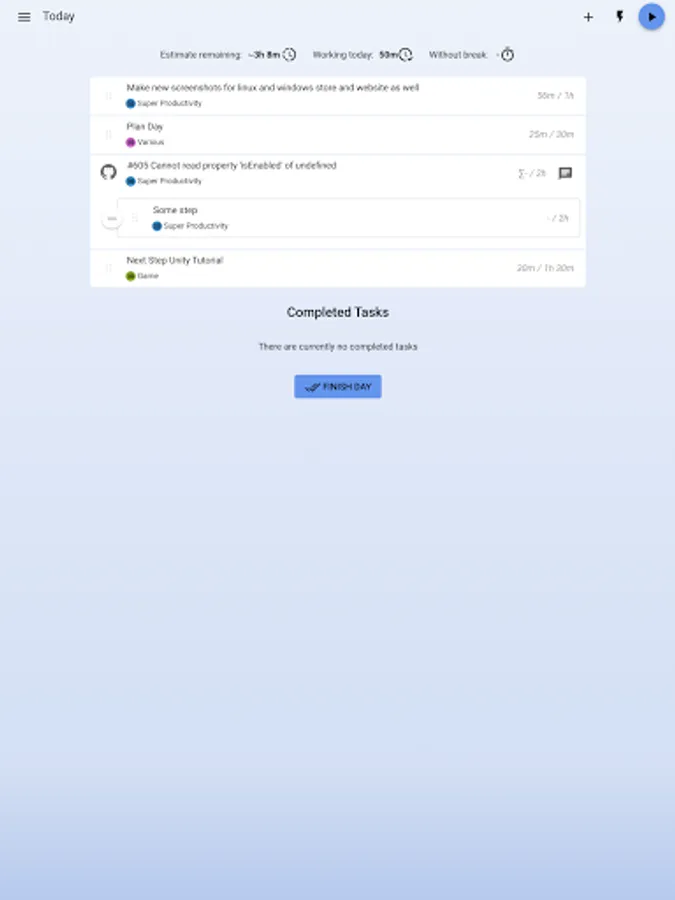Open the lightning bolt bookmark bar
Screen dimensions: 675x900
[620, 17]
